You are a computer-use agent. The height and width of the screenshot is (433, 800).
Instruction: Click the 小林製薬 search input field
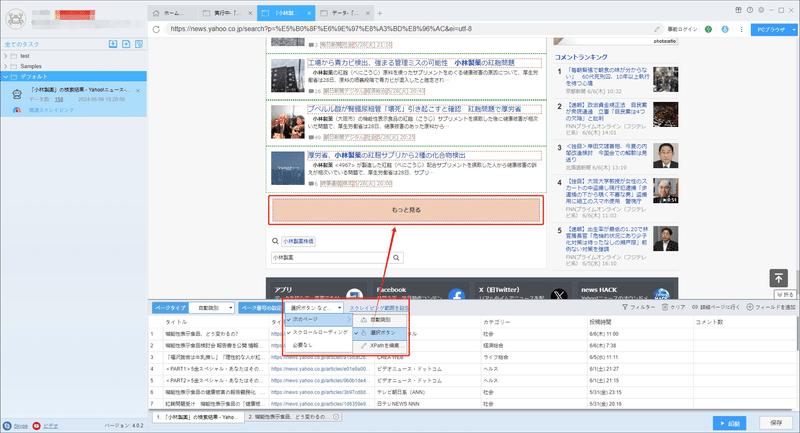pos(330,258)
